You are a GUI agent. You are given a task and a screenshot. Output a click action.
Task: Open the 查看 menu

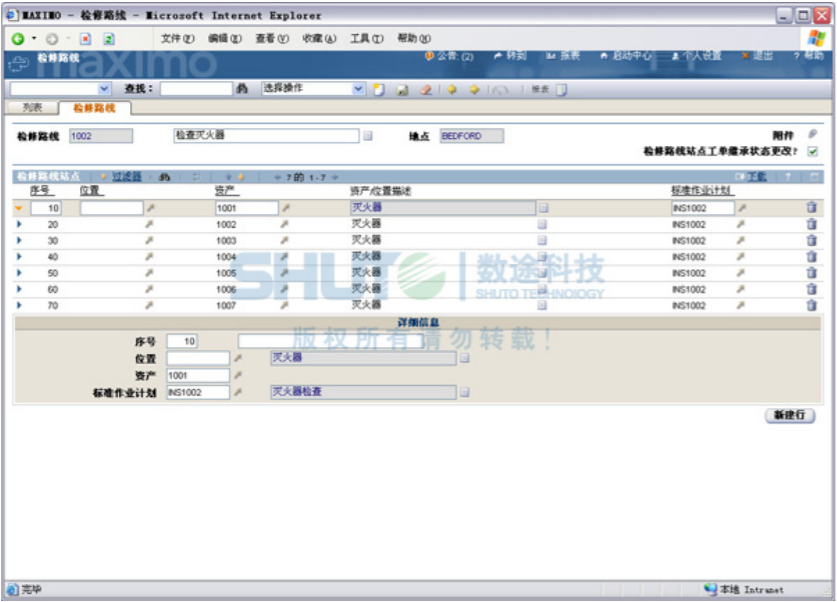coord(272,38)
